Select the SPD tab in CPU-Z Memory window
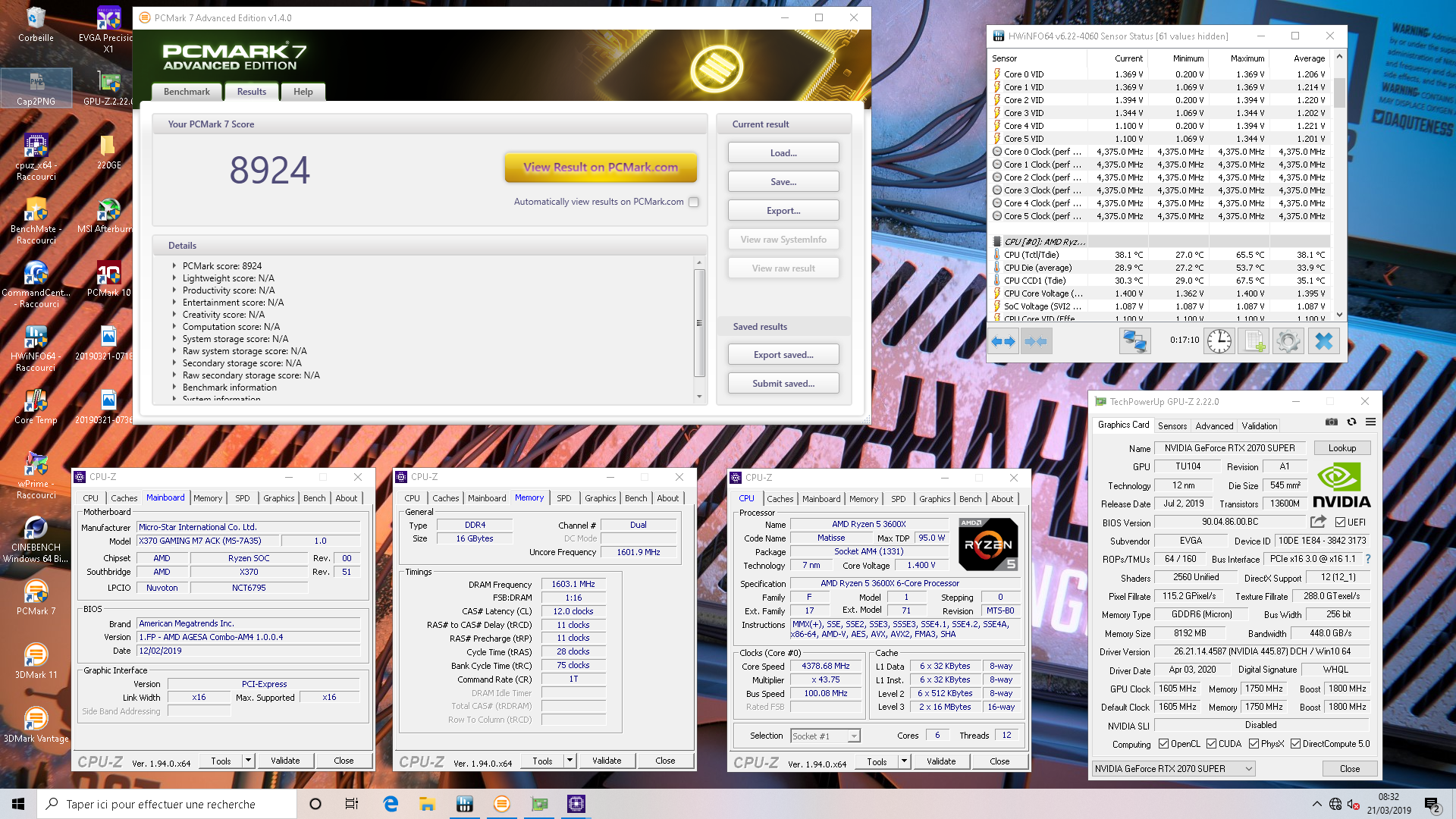 tap(563, 498)
